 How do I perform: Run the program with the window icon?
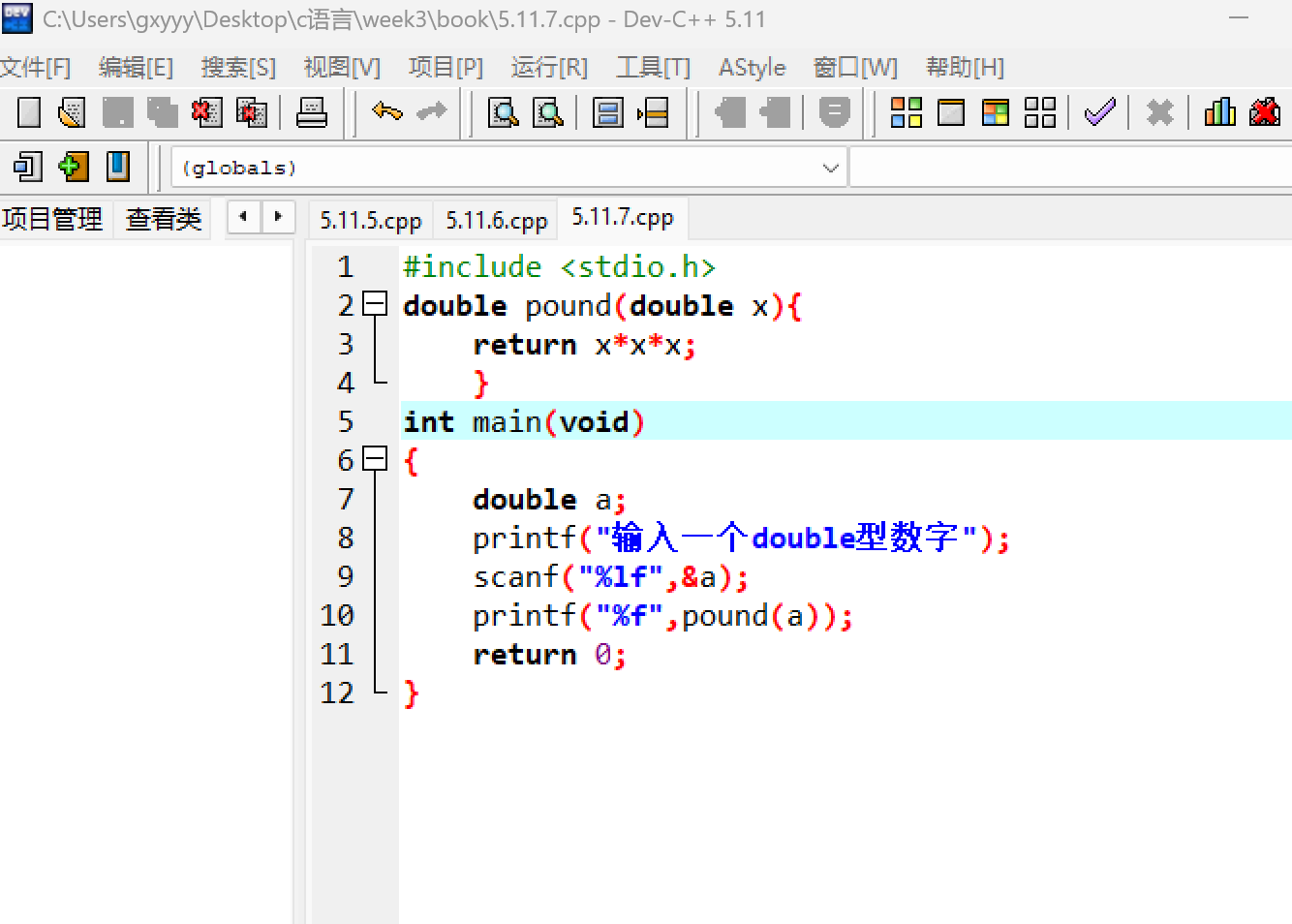951,113
